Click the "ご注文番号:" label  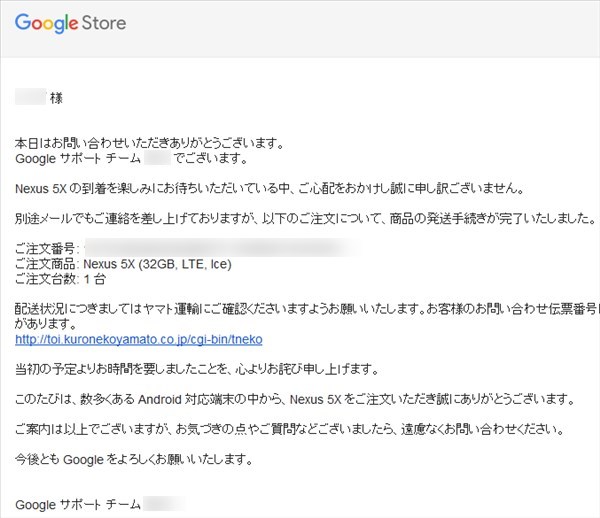coord(47,249)
